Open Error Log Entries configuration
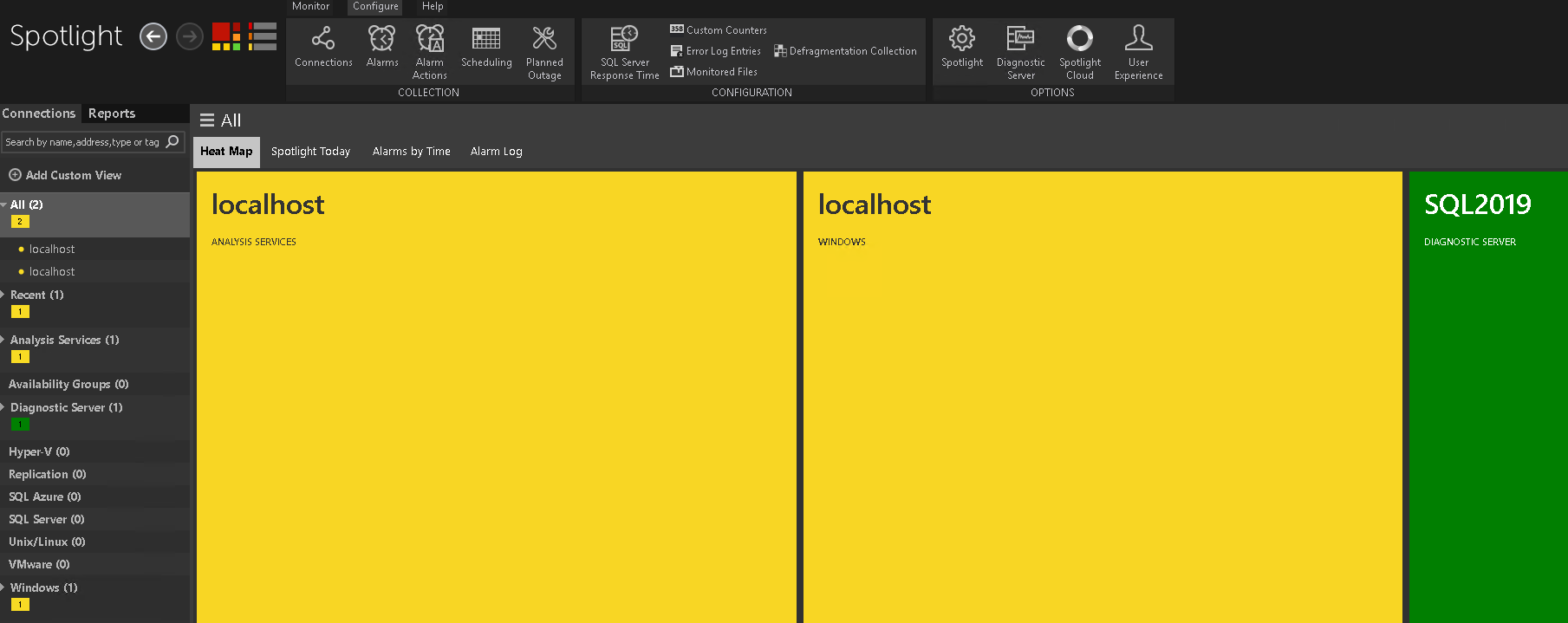Image resolution: width=1568 pixels, height=623 pixels. pos(716,51)
